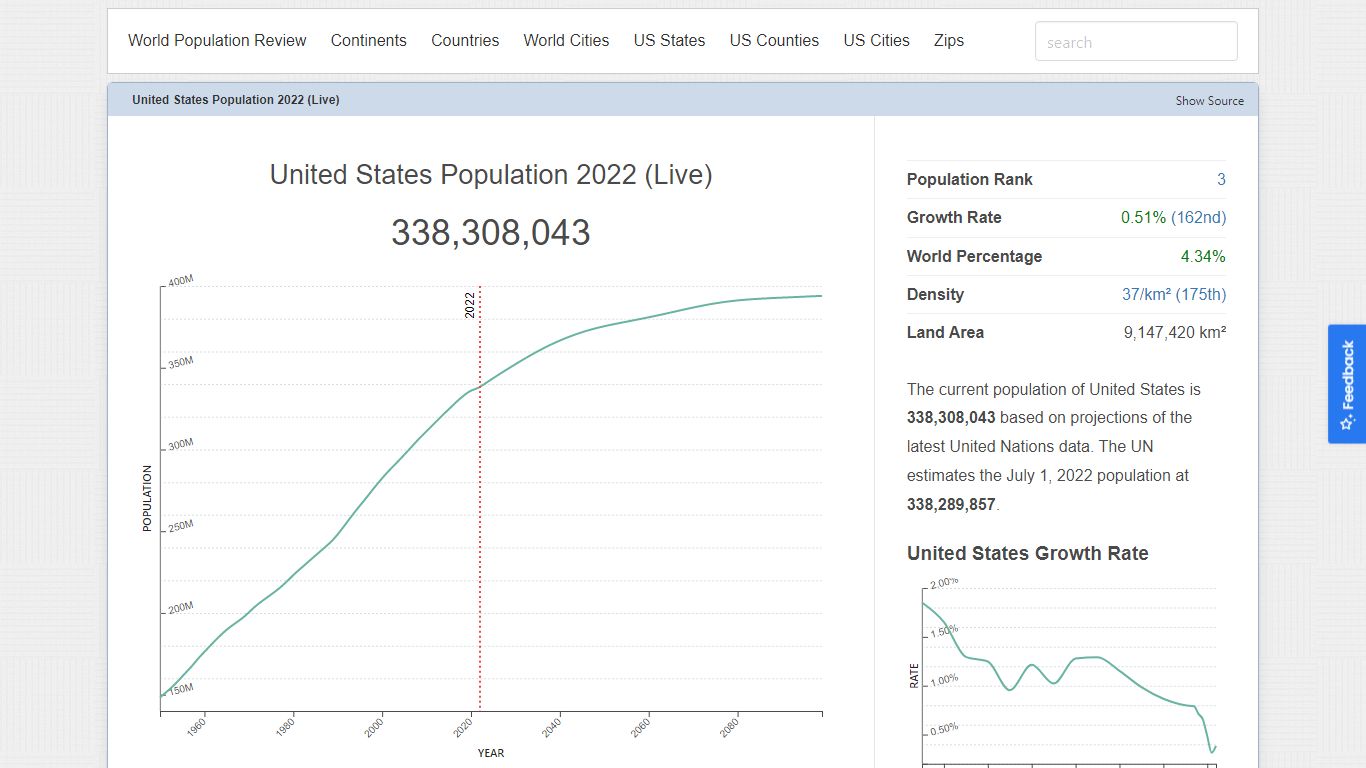Open the Continents menu item
This screenshot has height=768, width=1366.
369,41
